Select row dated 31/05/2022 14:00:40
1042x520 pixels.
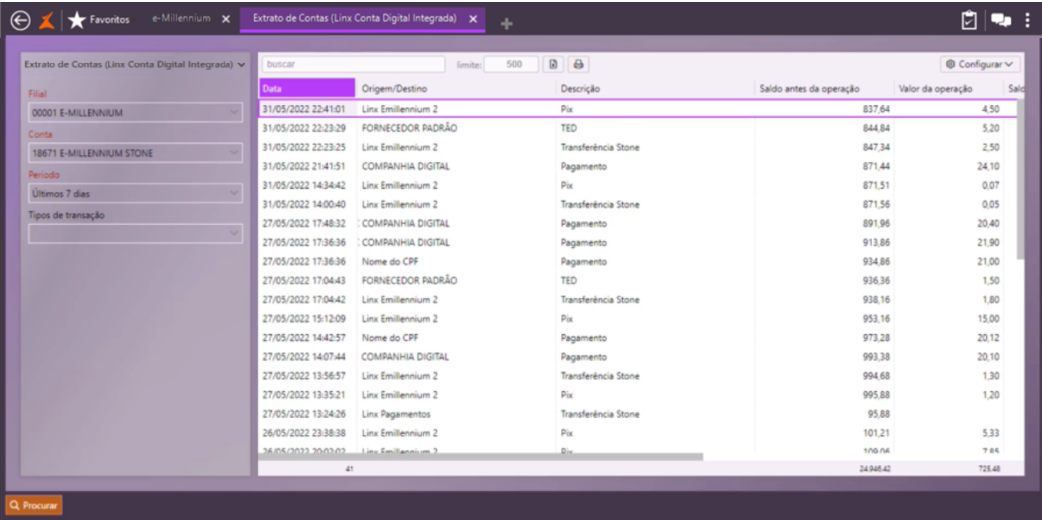tap(636, 204)
